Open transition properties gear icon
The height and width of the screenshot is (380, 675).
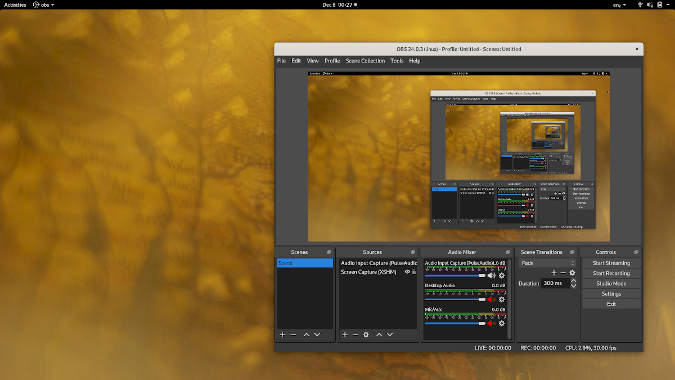coord(572,272)
